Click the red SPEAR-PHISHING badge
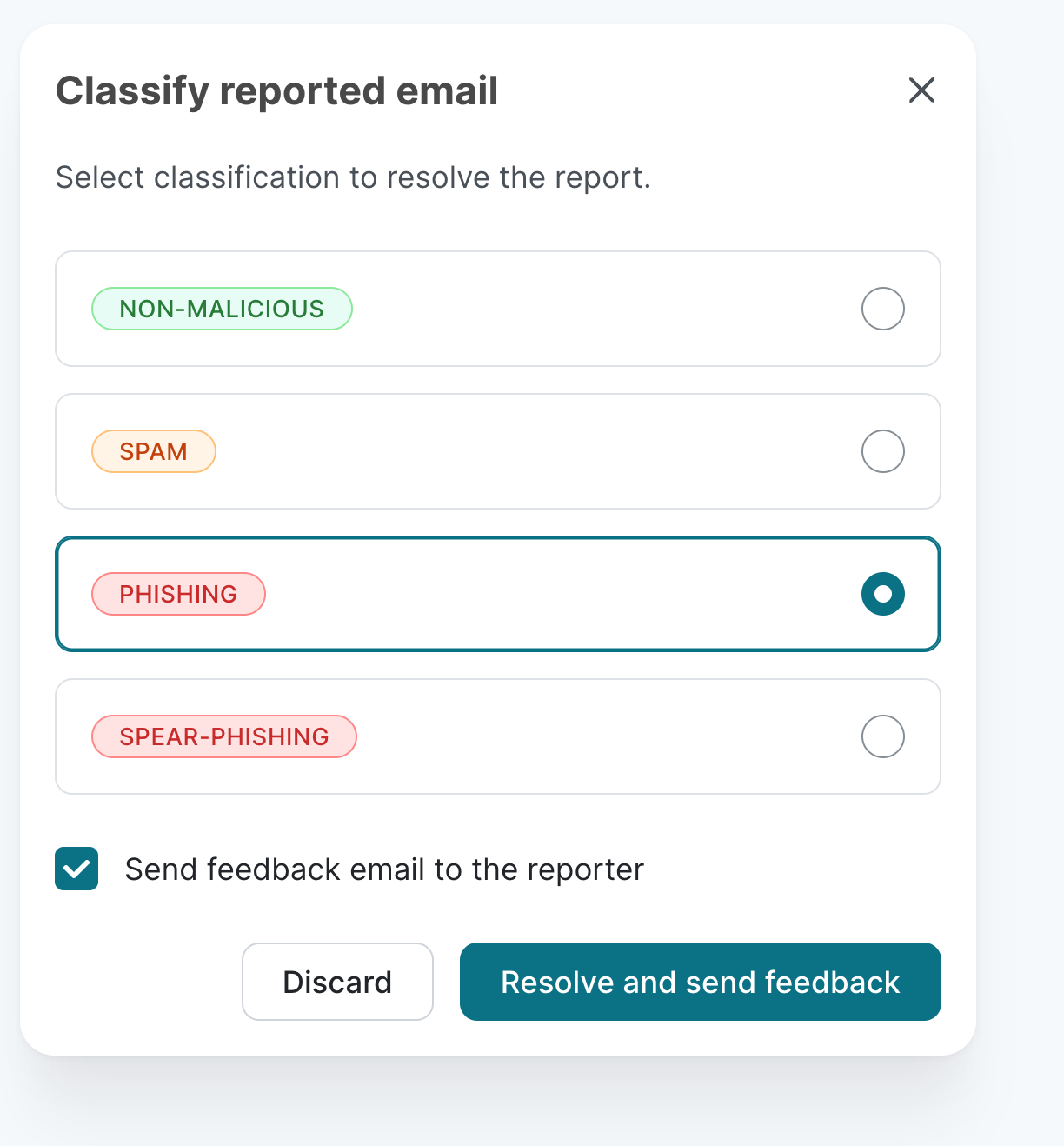1064x1146 pixels. [x=224, y=736]
